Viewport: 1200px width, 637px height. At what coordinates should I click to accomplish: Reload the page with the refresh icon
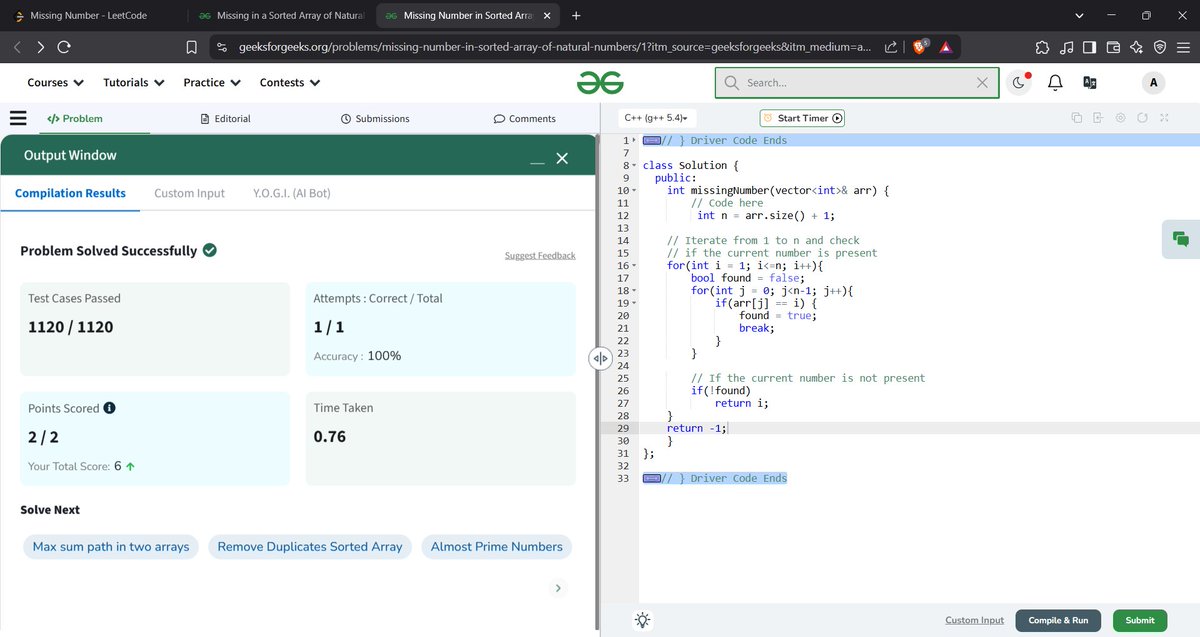coord(64,47)
